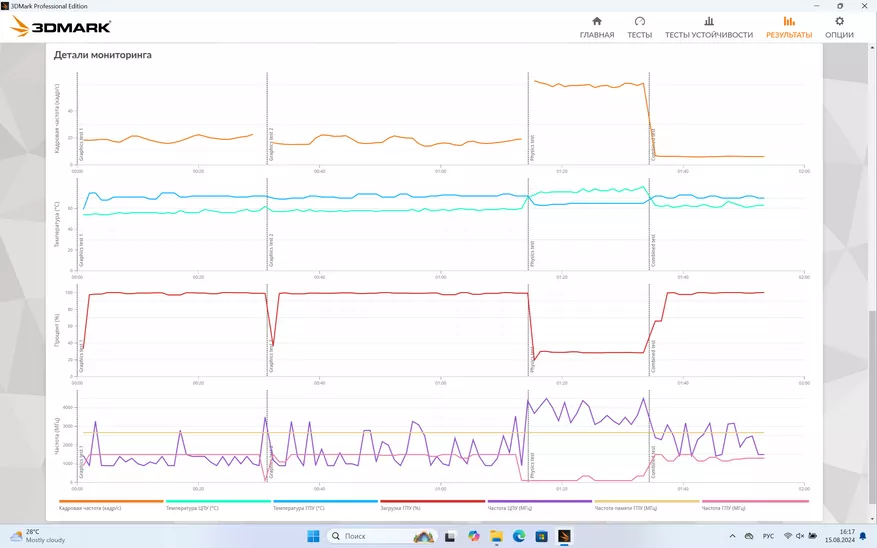Open the Copilot icon in taskbar
This screenshot has height=548, width=877.
[474, 536]
